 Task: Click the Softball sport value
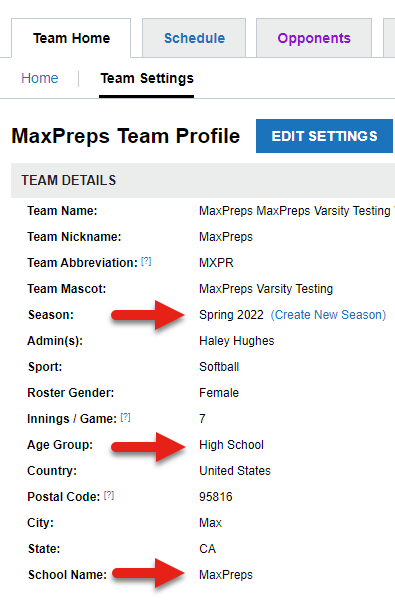tap(219, 367)
